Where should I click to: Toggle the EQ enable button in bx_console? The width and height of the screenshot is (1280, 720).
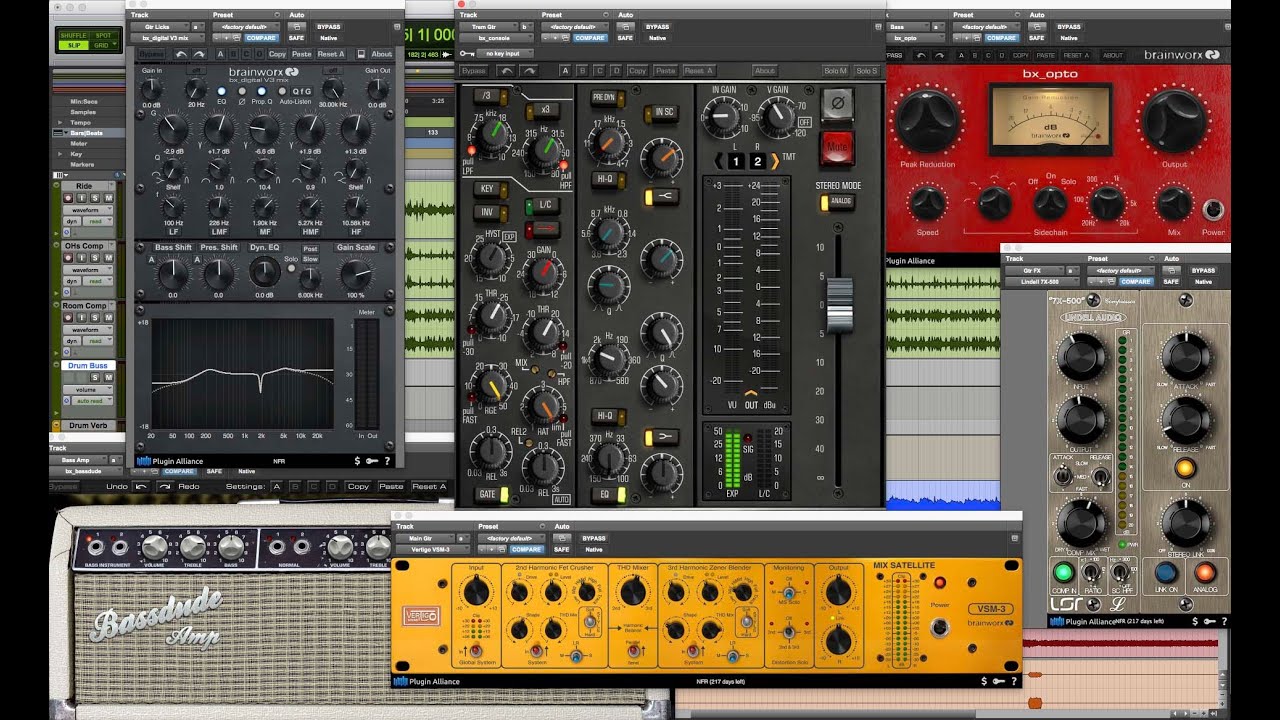pyautogui.click(x=608, y=494)
